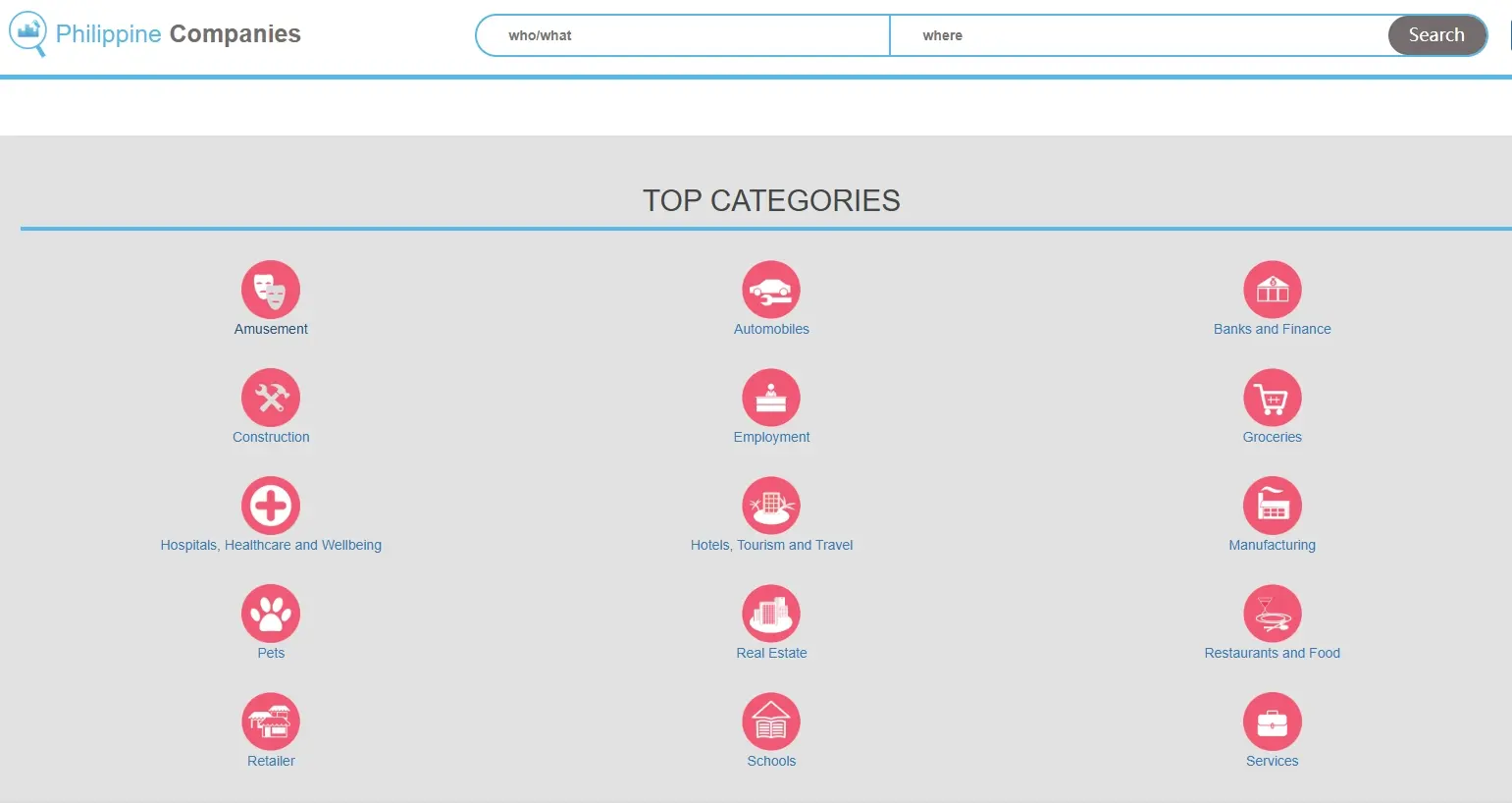Open the Restaurants and Food link
The height and width of the screenshot is (803, 1512).
coord(1272,653)
